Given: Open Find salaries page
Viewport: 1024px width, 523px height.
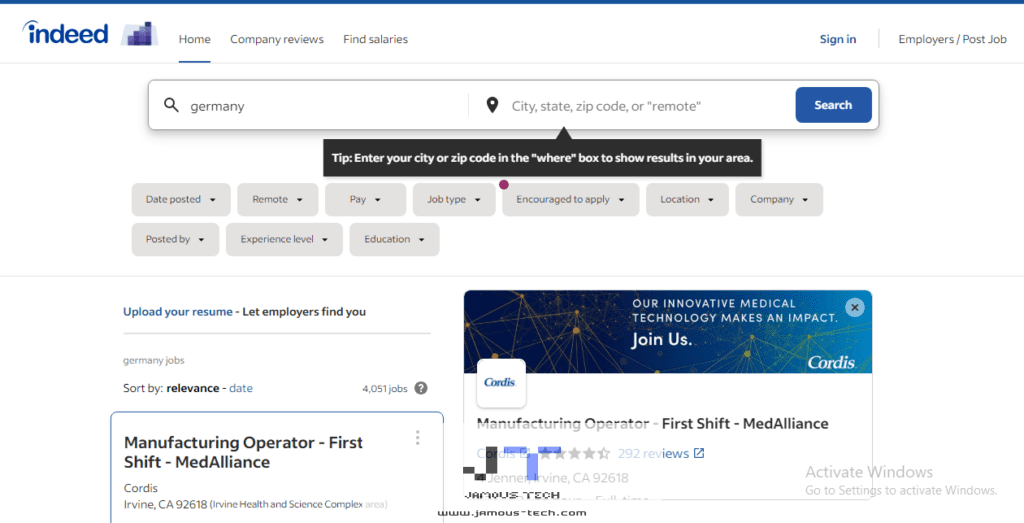Looking at the screenshot, I should [x=376, y=39].
